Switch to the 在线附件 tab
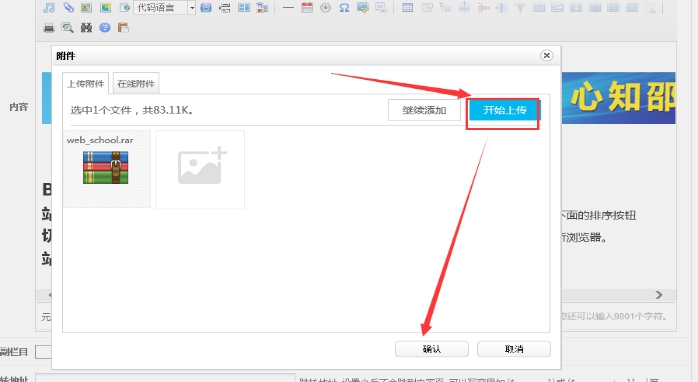This screenshot has height=382, width=698. tap(136, 83)
